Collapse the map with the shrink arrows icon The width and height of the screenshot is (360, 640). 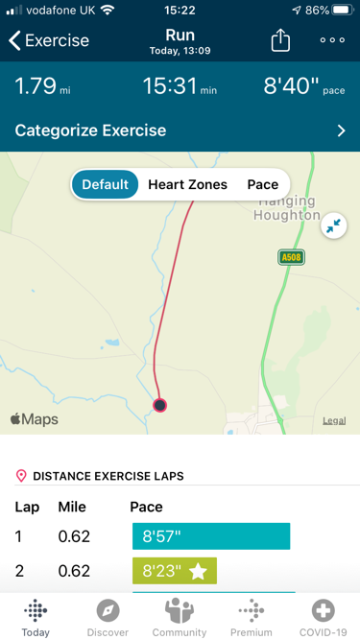(x=334, y=226)
